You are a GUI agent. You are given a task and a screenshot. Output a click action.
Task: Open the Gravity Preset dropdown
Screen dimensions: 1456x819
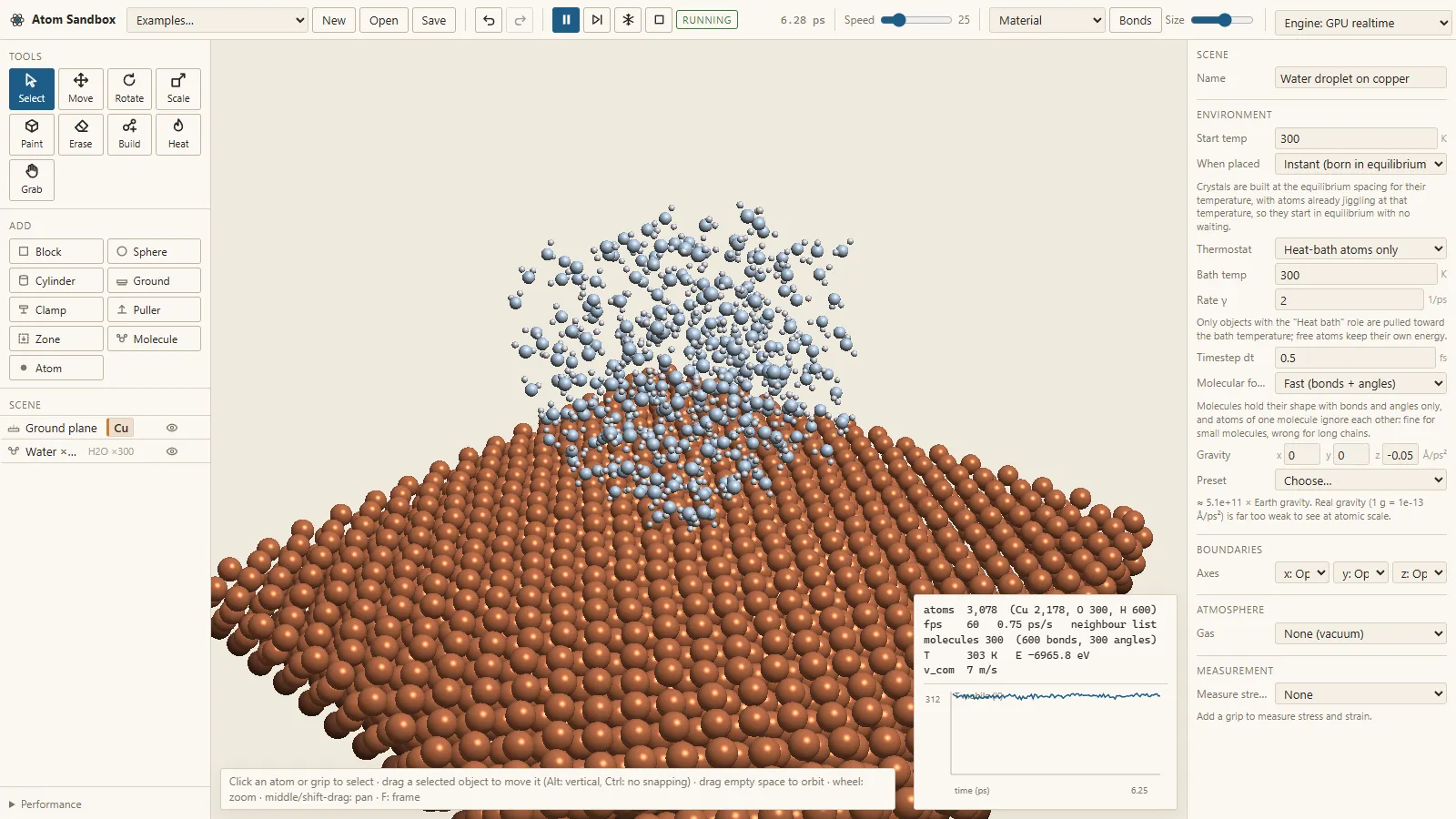click(x=1360, y=480)
